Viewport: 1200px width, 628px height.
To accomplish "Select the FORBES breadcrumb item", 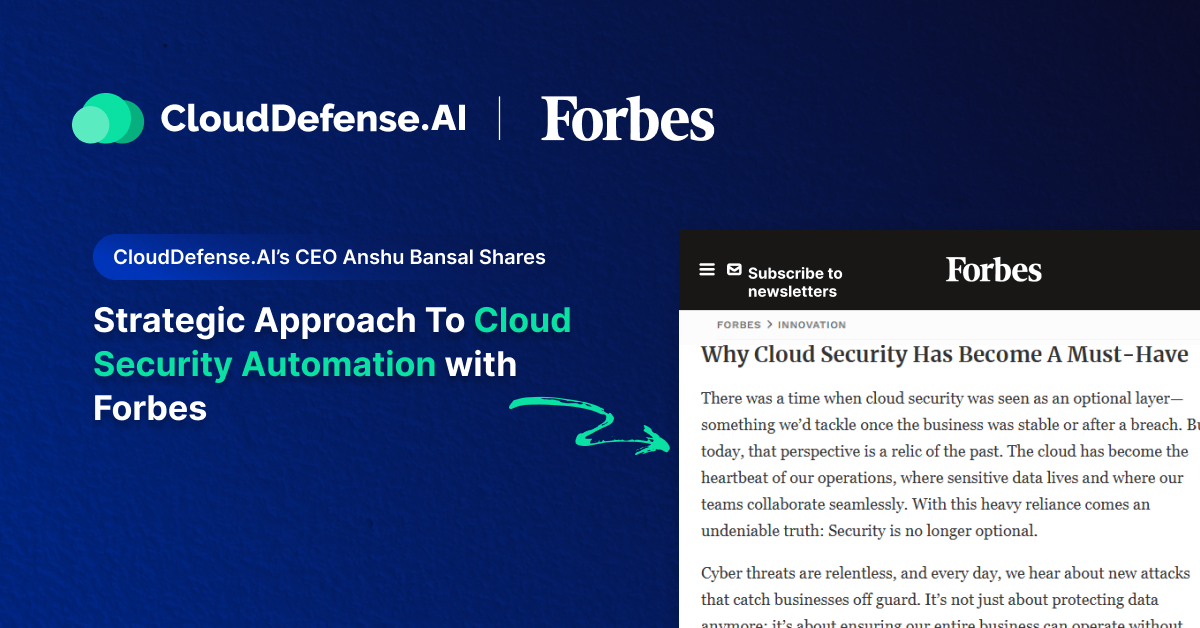I will (x=739, y=325).
